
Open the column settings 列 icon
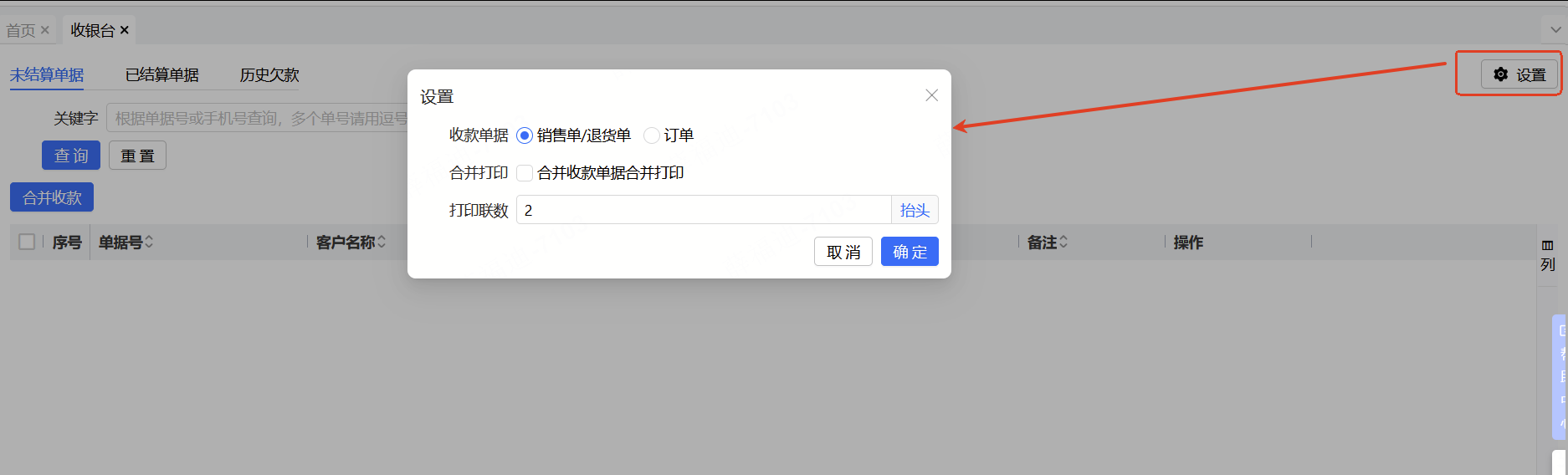pos(1548,254)
